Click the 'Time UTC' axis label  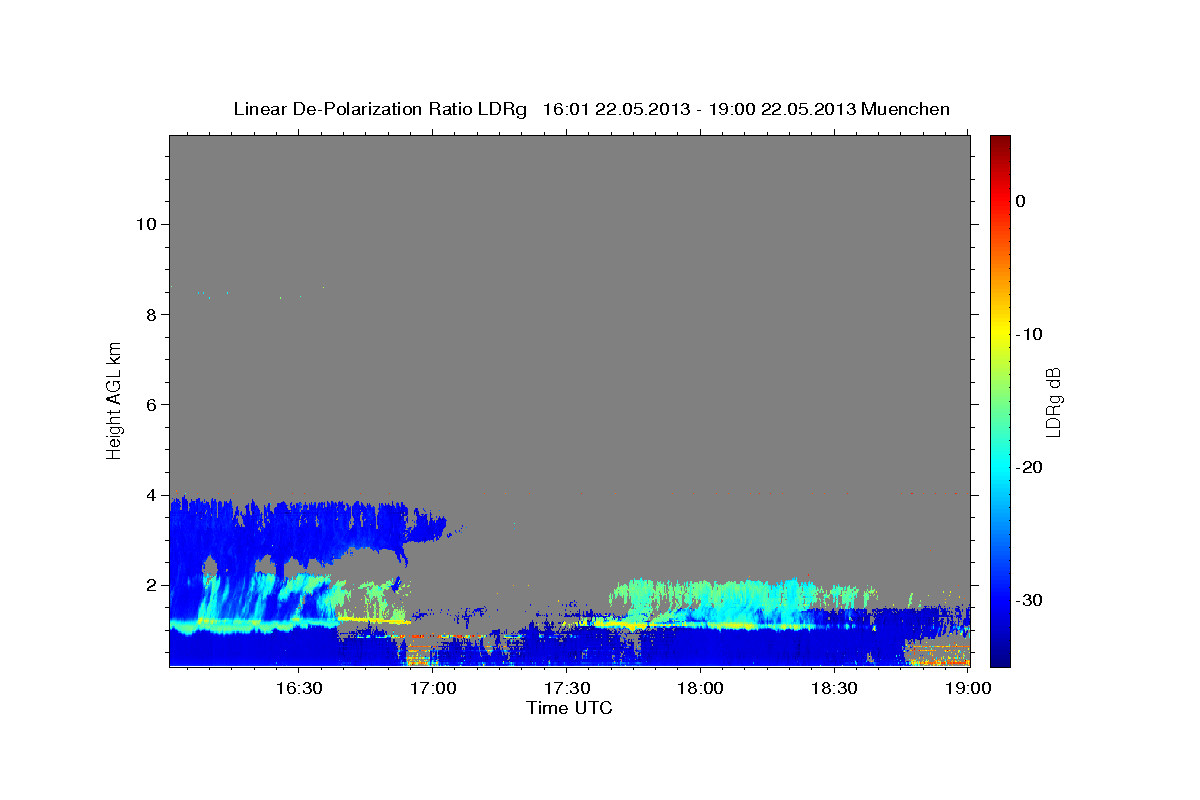point(569,708)
